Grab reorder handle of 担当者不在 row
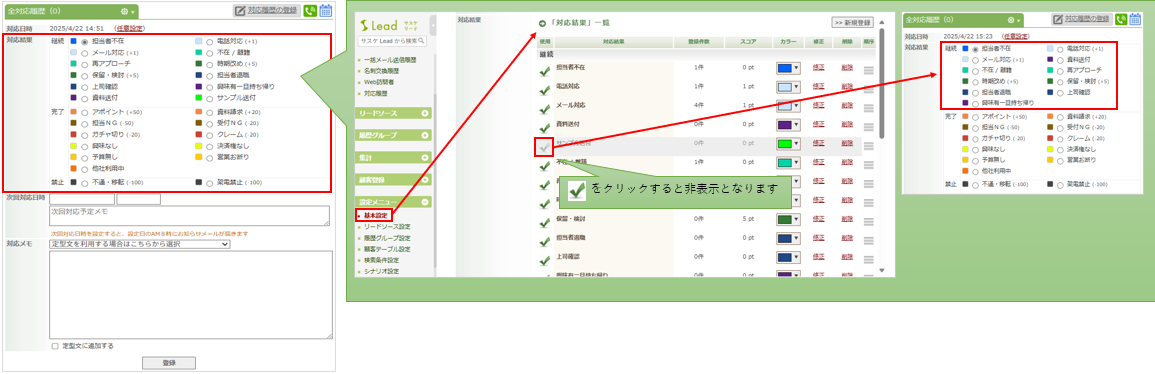Image resolution: width=1155 pixels, height=374 pixels. 868,71
